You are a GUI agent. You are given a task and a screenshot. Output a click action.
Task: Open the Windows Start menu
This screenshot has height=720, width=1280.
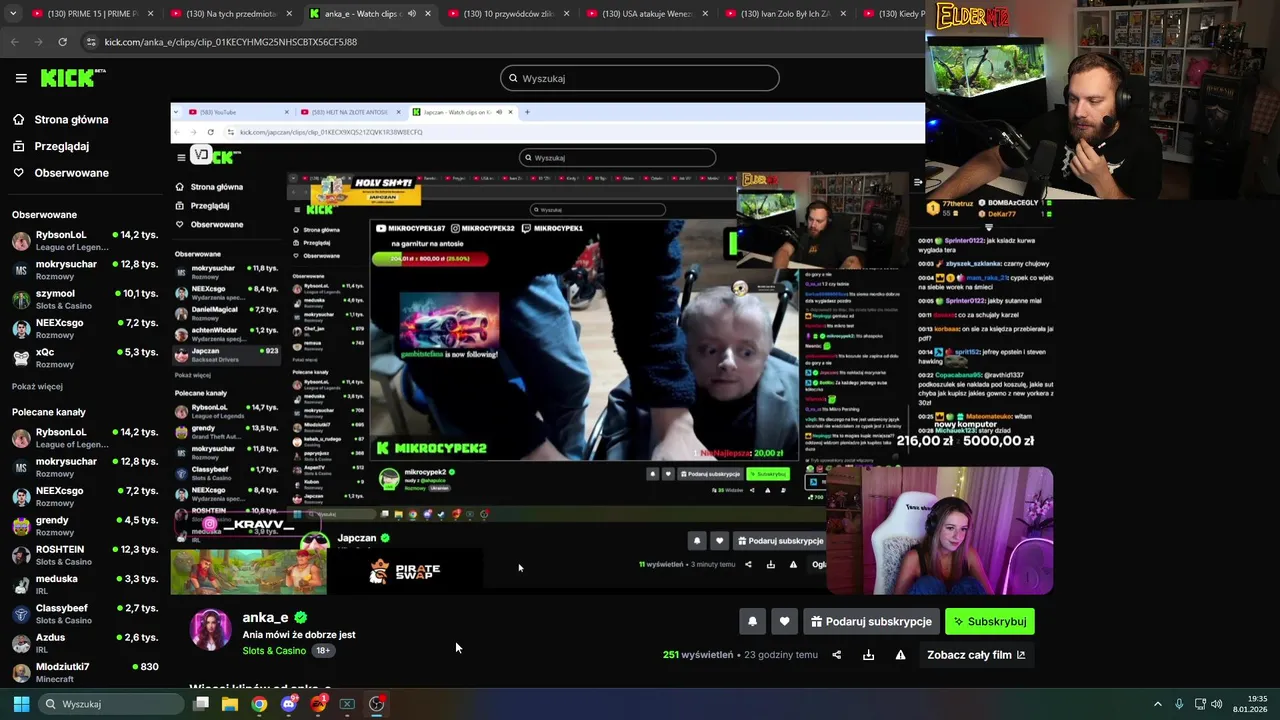click(x=21, y=704)
